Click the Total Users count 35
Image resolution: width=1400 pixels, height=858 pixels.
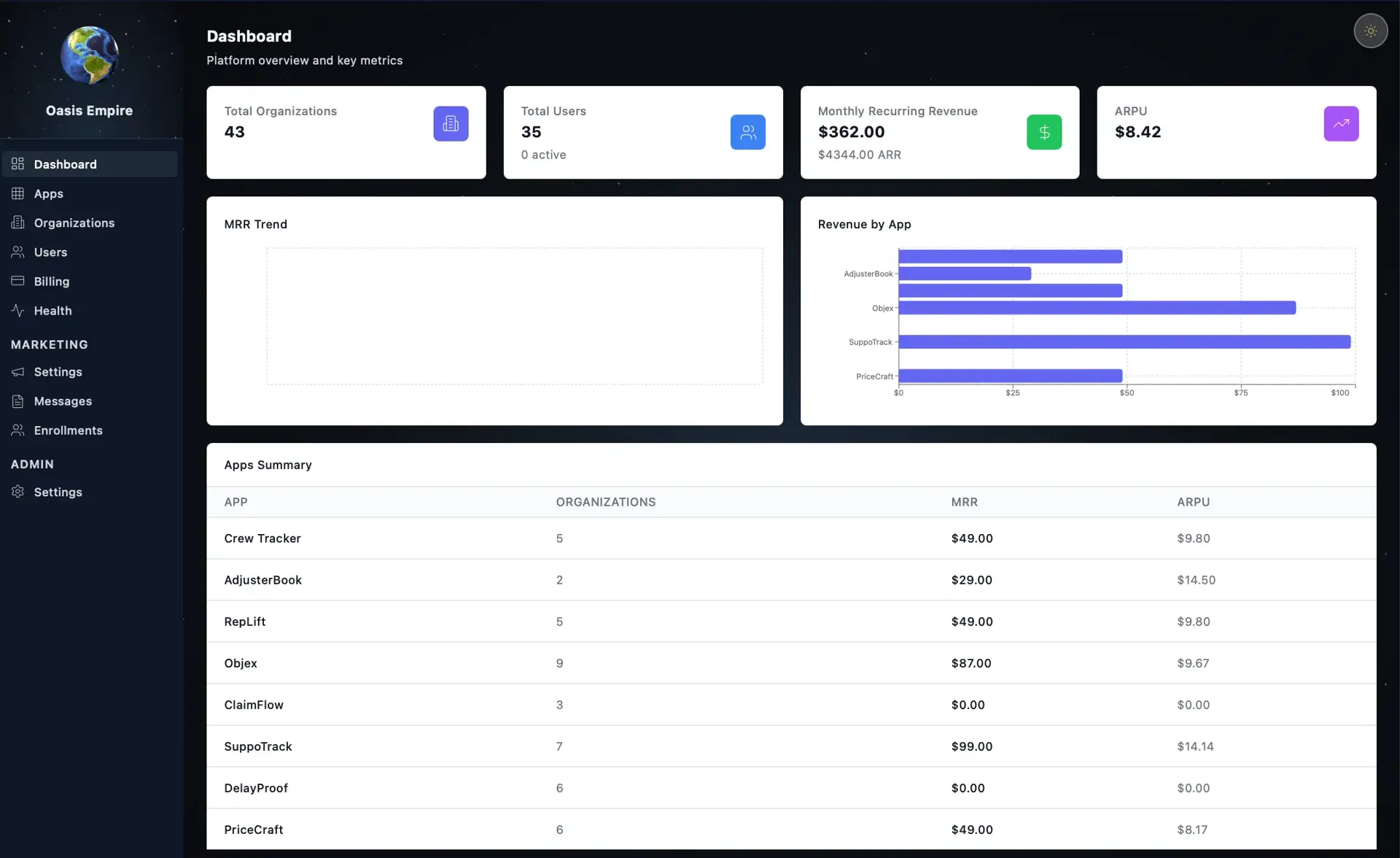[531, 132]
